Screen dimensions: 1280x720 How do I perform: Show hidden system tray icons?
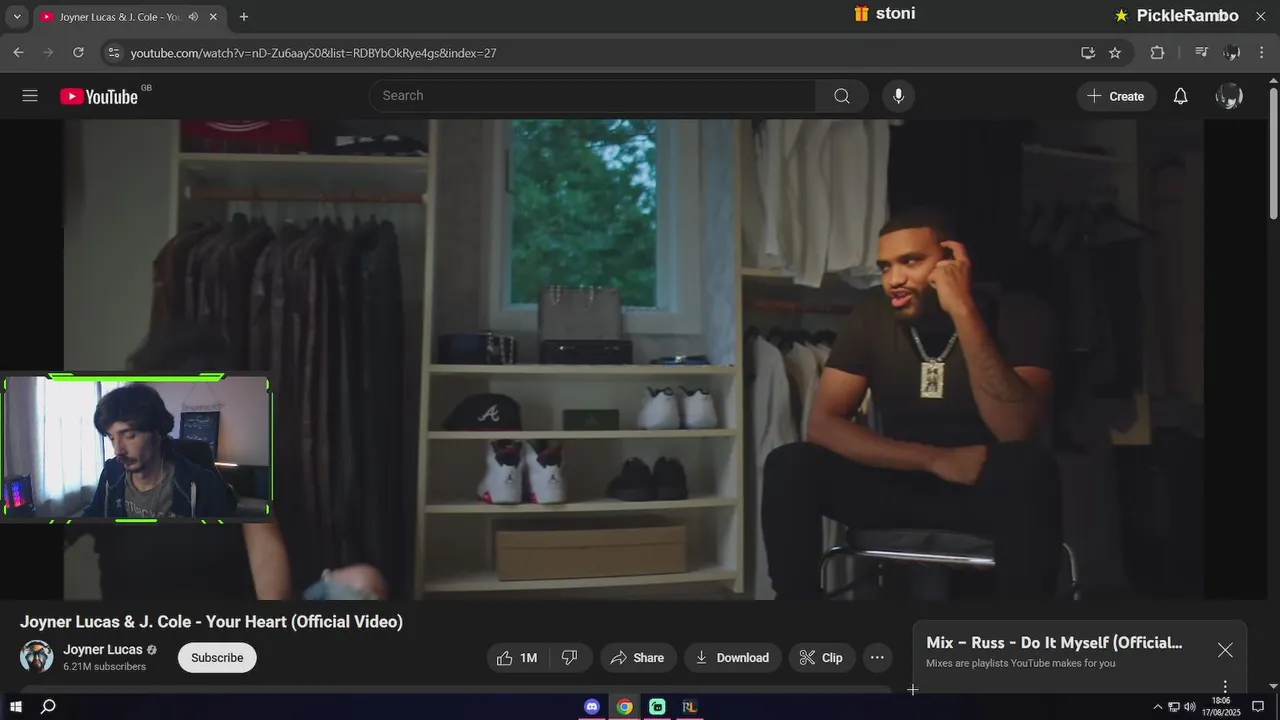[x=1158, y=707]
